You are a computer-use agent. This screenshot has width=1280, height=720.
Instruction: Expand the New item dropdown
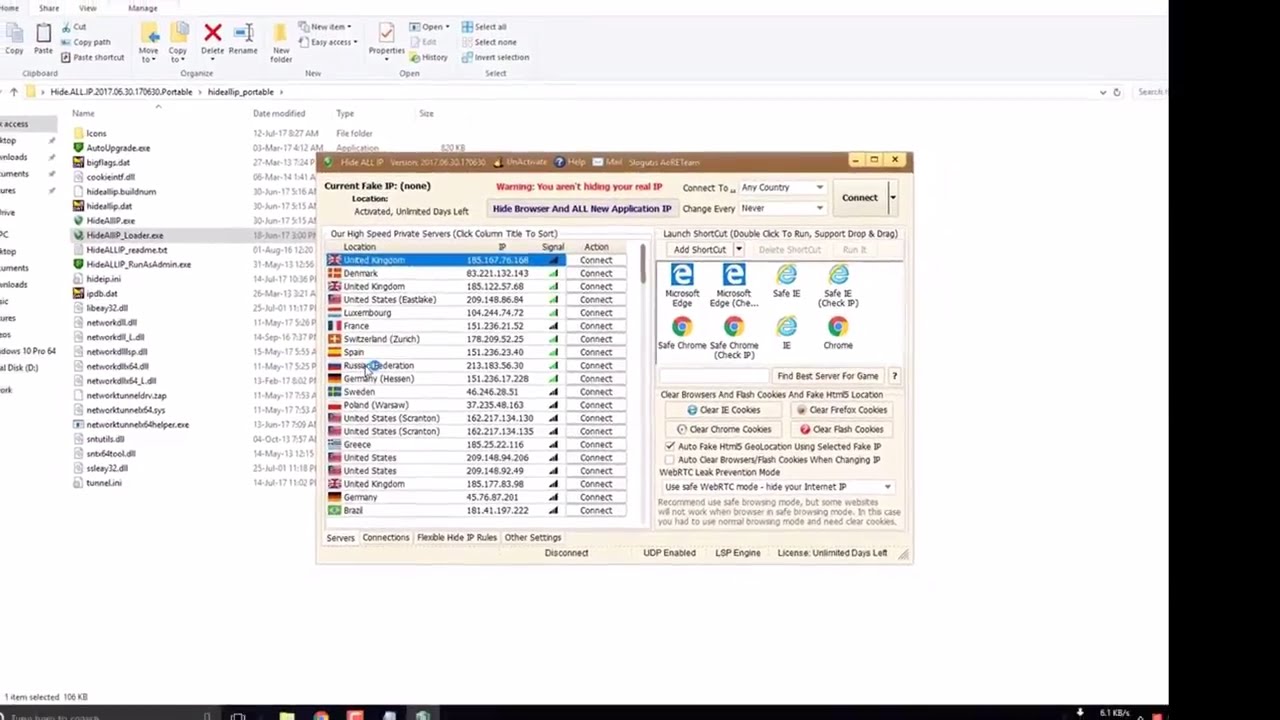point(324,27)
